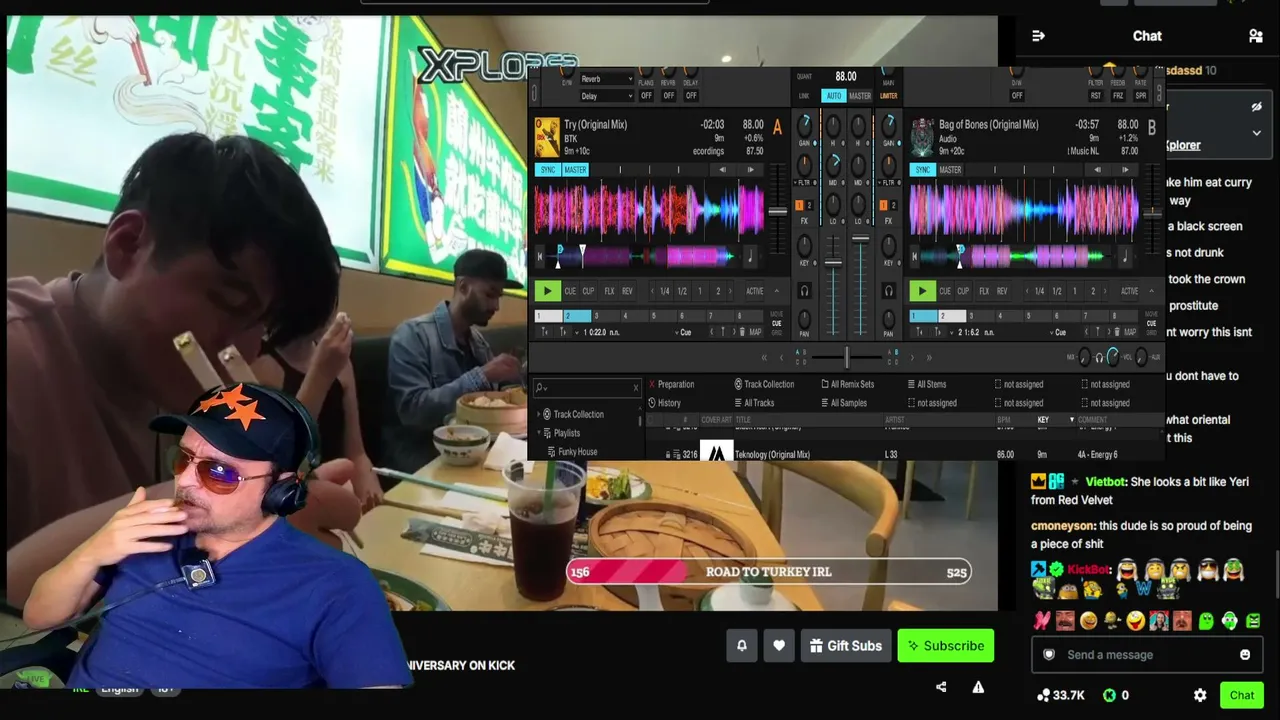Open the Delay effect dropdown
Screen dimensions: 1280x720
click(606, 96)
